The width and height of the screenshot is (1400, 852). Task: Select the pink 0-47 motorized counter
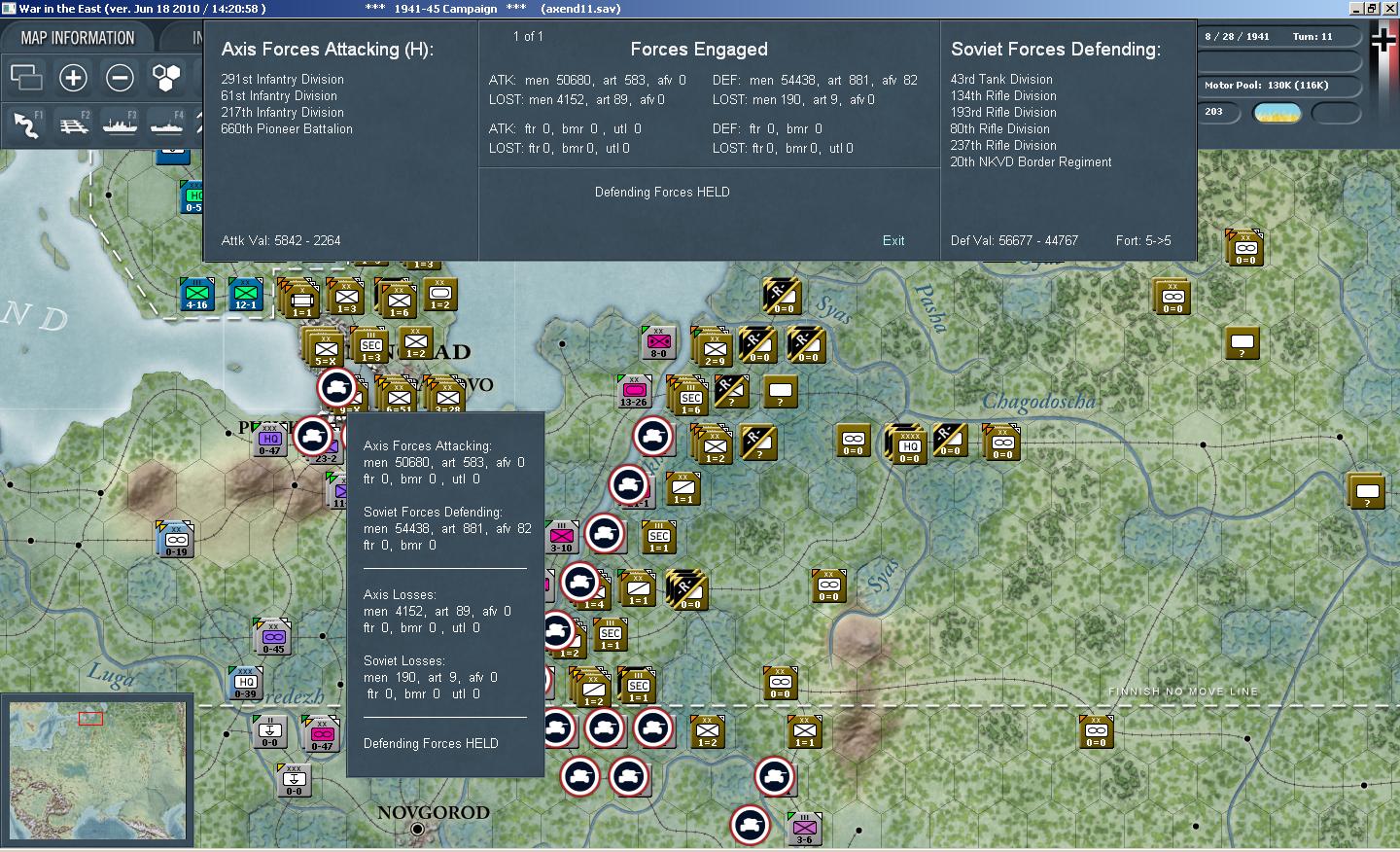pyautogui.click(x=322, y=735)
